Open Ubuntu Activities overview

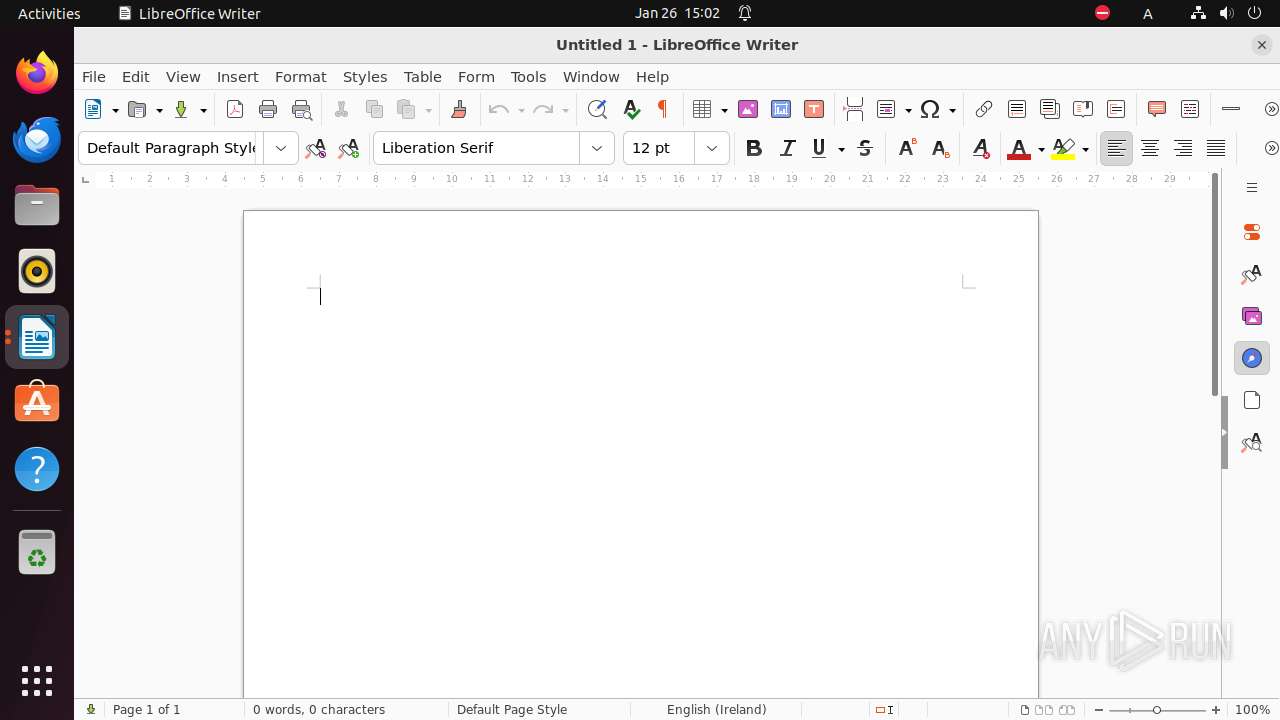pyautogui.click(x=49, y=13)
